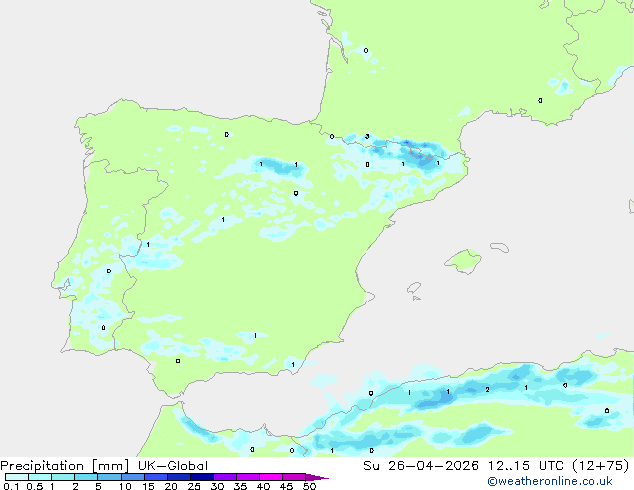Click the 15 to 20 mm legend swatch

[156, 477]
